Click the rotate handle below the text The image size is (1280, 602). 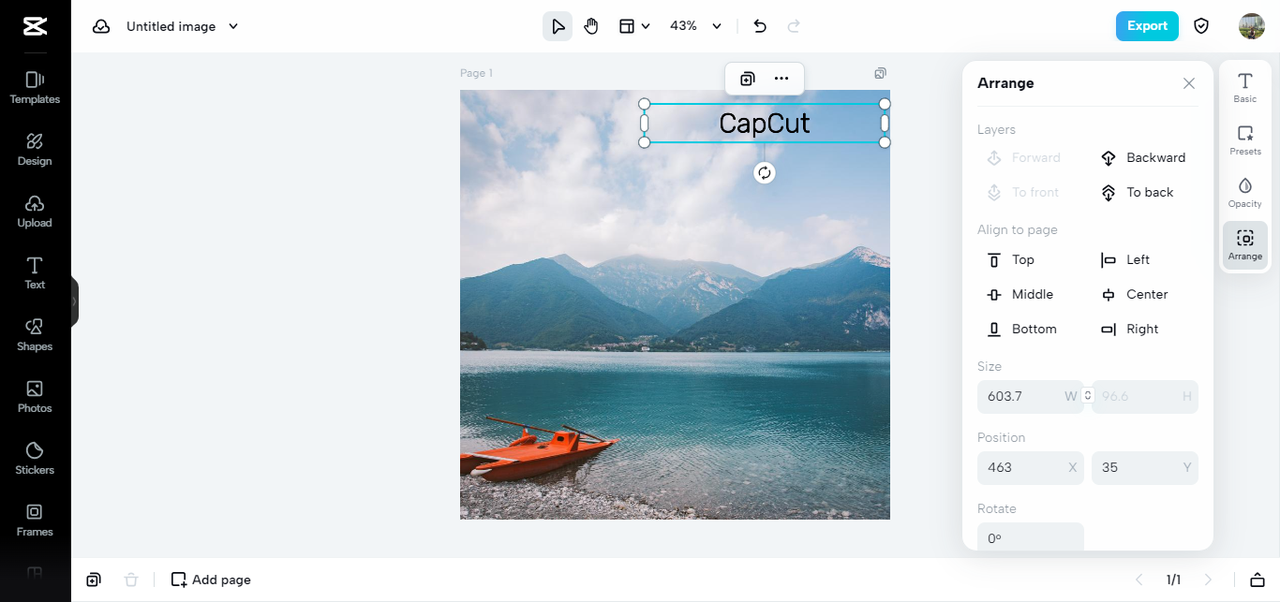tap(764, 173)
